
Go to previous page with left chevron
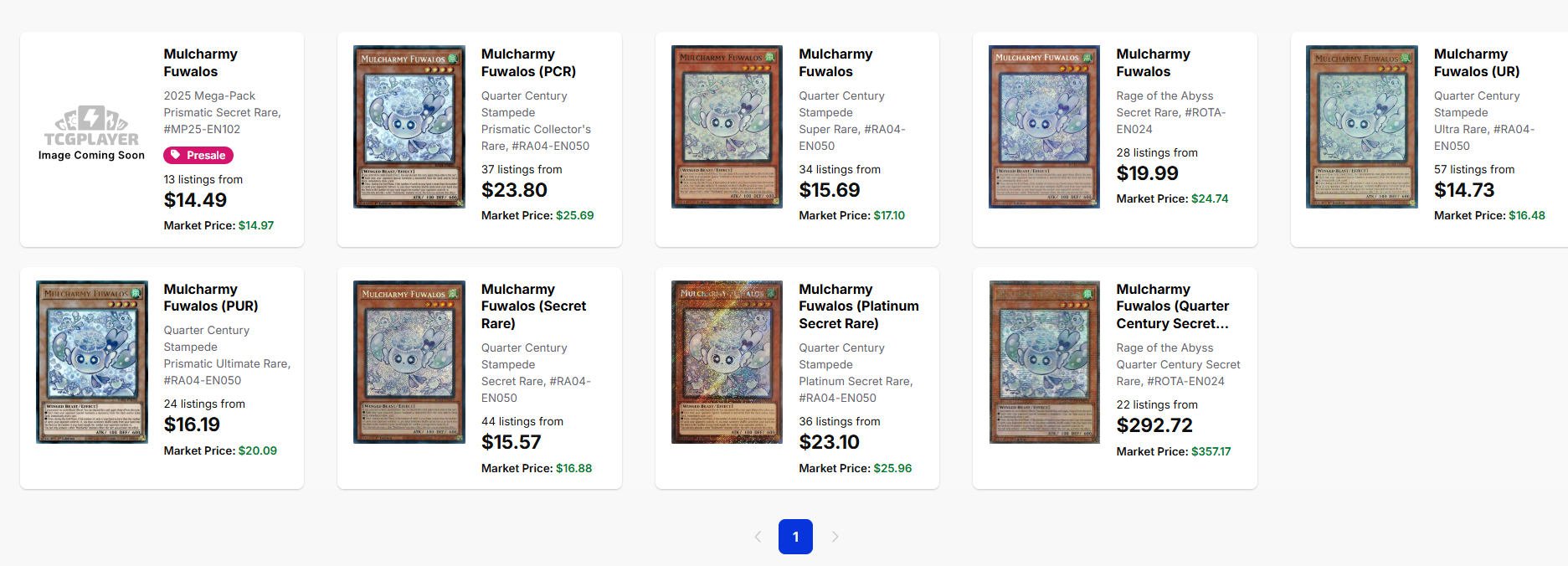point(758,537)
